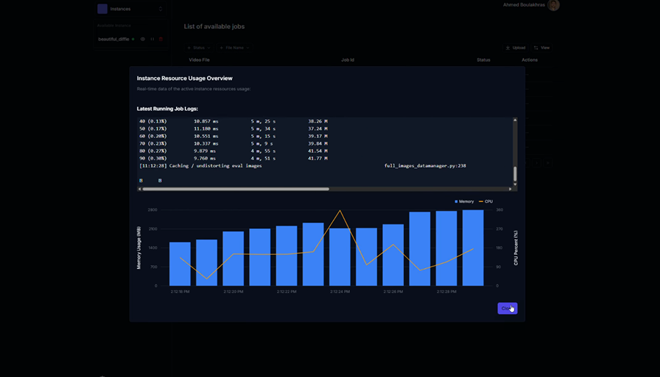
Task: Click the 700 value on memory axis
Action: (154, 267)
